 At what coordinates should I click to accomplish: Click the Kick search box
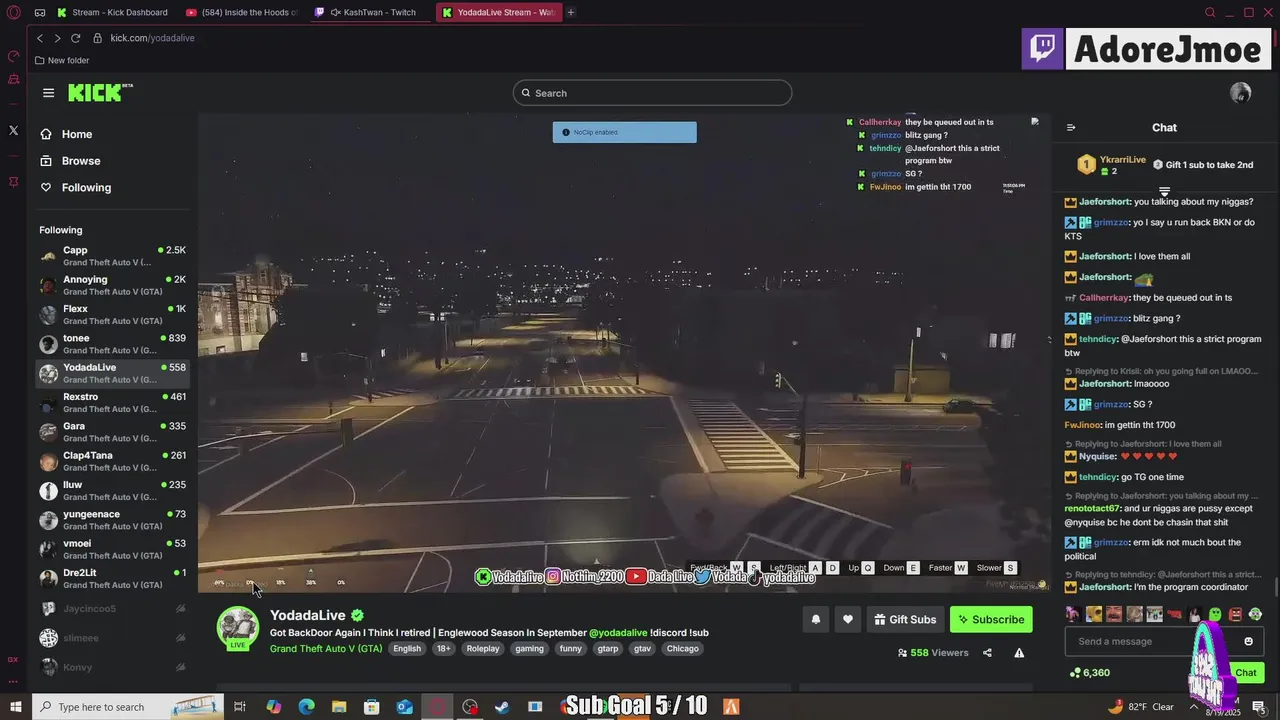tap(652, 93)
